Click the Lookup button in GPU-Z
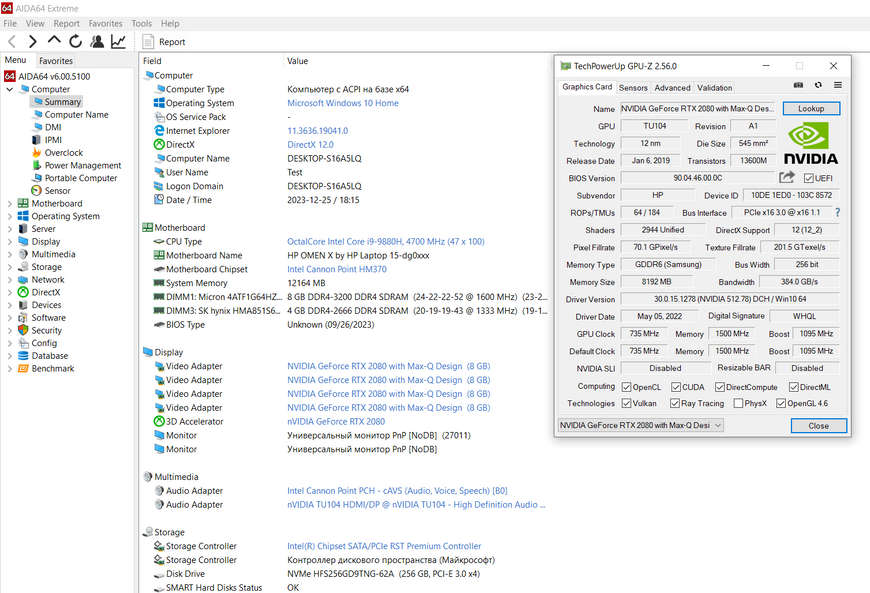 811,109
